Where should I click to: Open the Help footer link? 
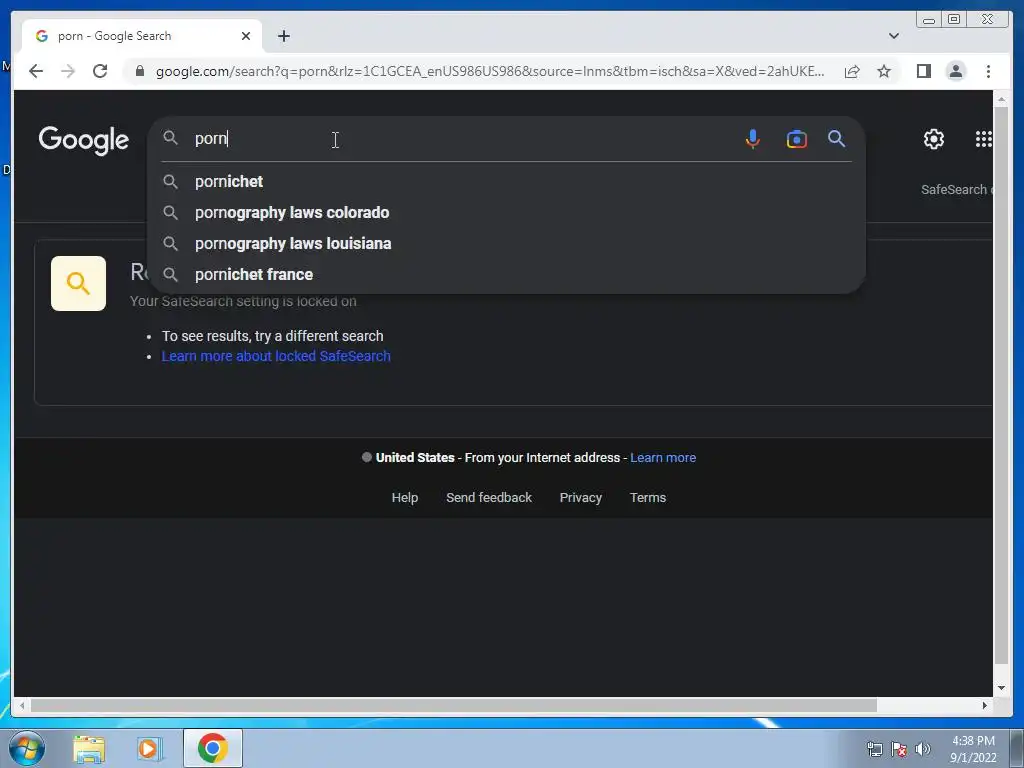point(405,498)
